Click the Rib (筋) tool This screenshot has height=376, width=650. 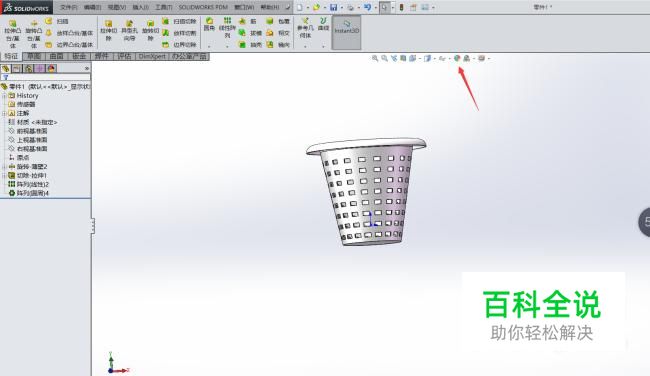247,21
